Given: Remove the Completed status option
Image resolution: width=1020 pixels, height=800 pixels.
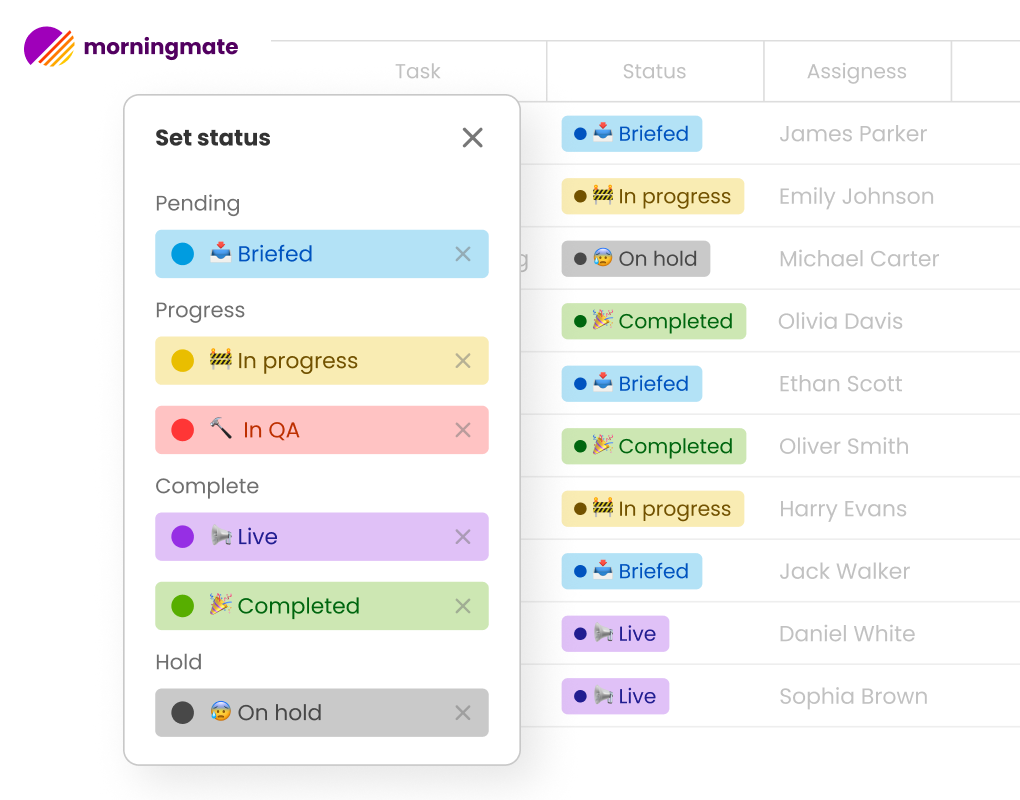Looking at the screenshot, I should (x=463, y=606).
